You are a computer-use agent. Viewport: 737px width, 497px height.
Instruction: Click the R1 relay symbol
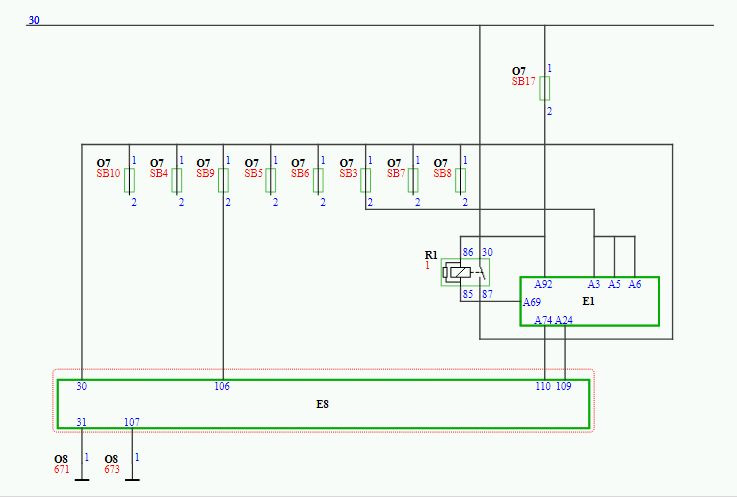pos(465,272)
